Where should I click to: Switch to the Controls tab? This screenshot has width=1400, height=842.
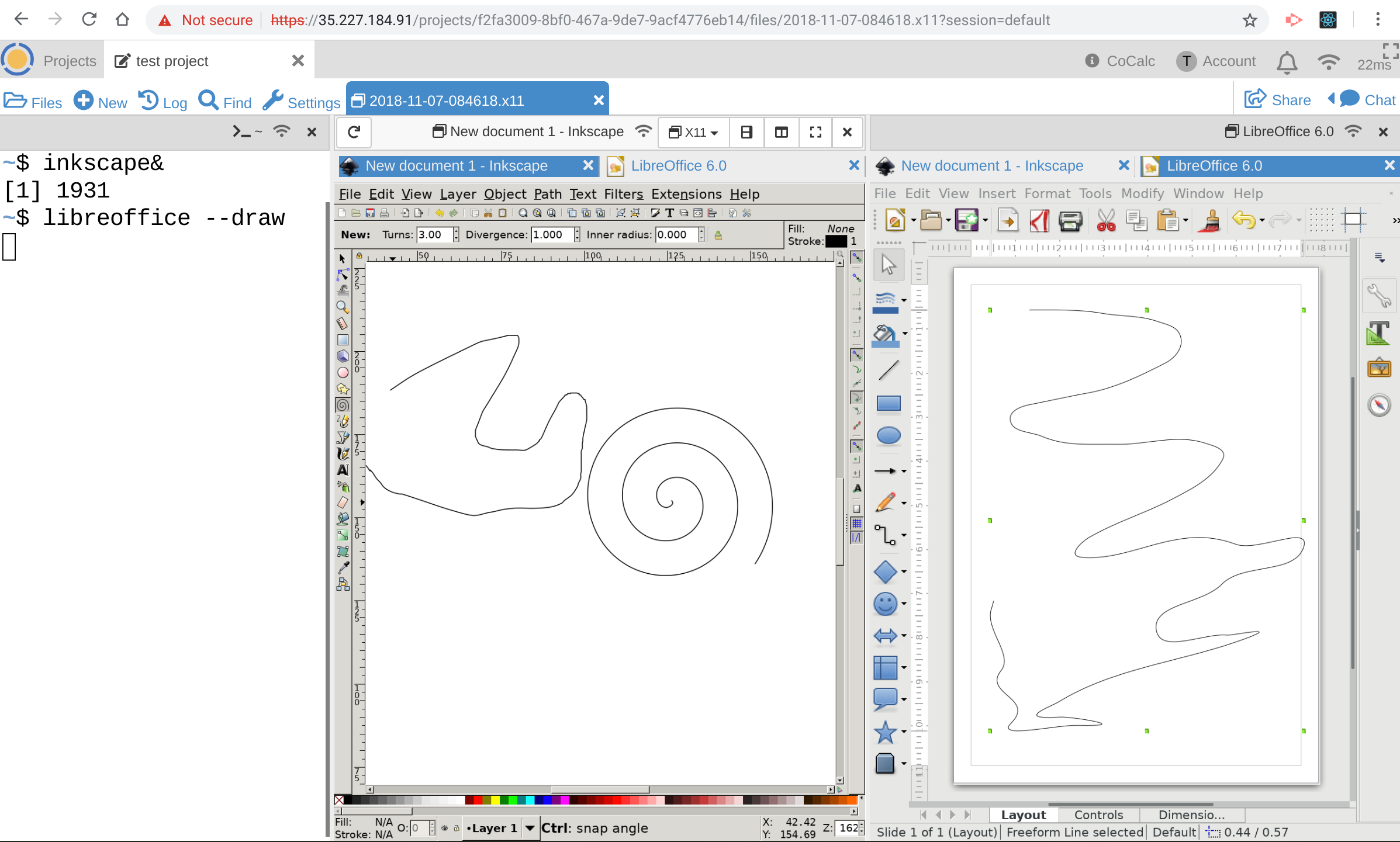pos(1098,815)
